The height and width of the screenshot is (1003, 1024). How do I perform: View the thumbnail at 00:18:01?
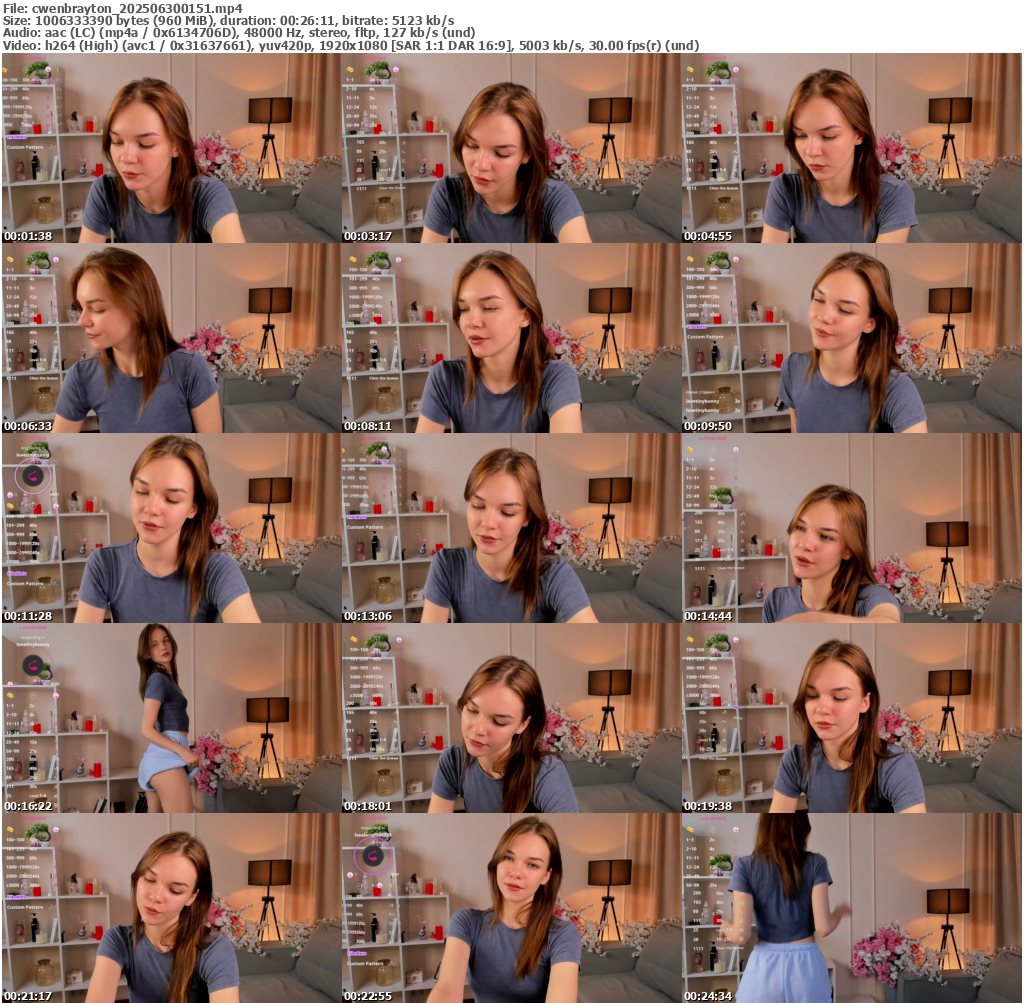pyautogui.click(x=511, y=718)
